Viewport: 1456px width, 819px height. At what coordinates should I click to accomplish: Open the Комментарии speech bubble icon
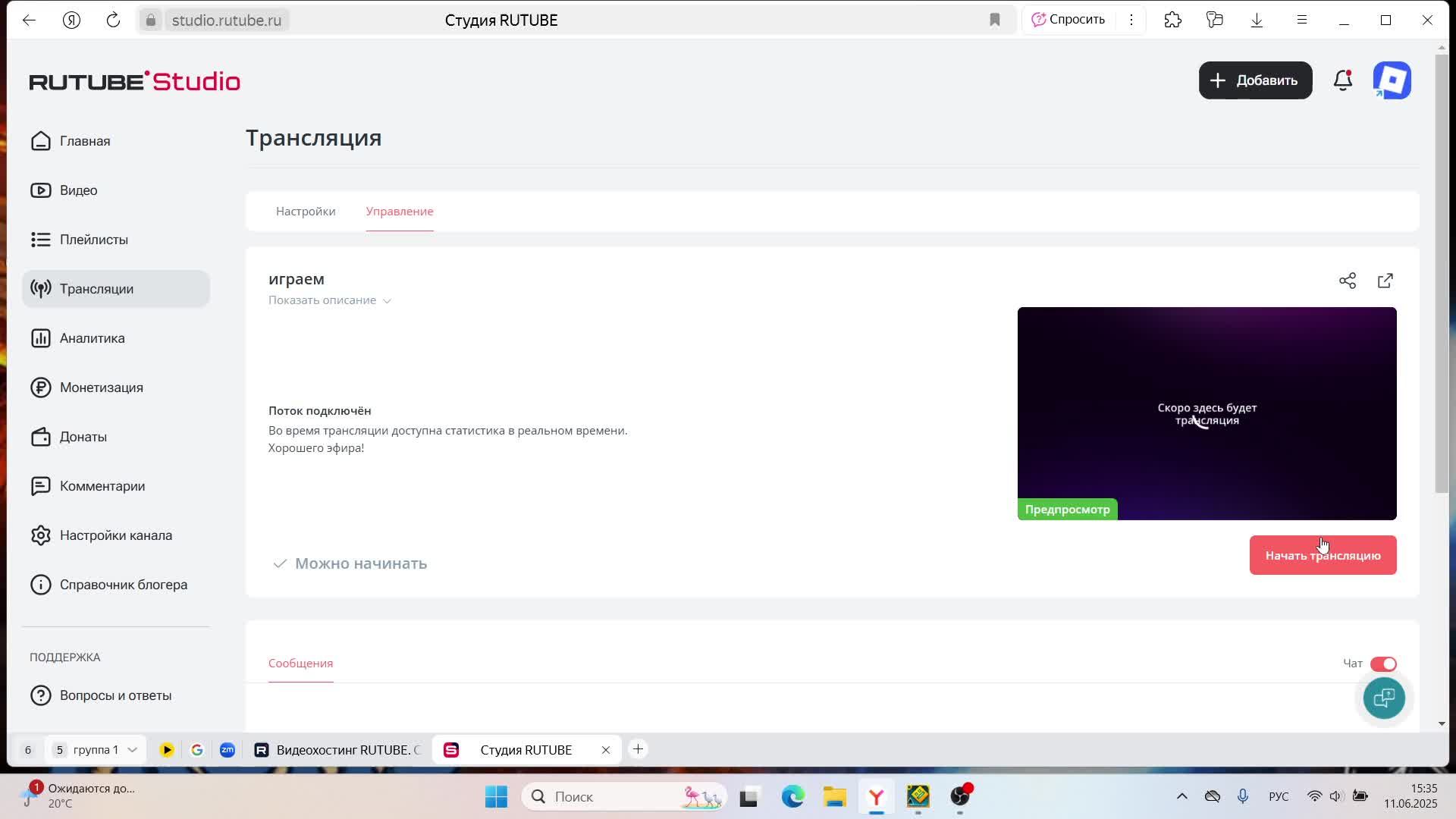(x=41, y=486)
